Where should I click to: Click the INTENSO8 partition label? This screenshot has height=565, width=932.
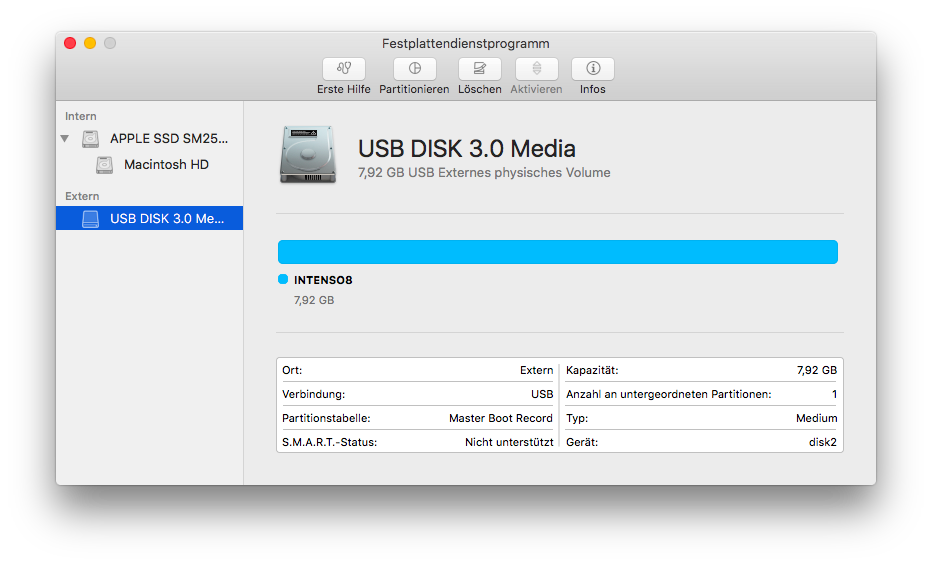click(323, 280)
